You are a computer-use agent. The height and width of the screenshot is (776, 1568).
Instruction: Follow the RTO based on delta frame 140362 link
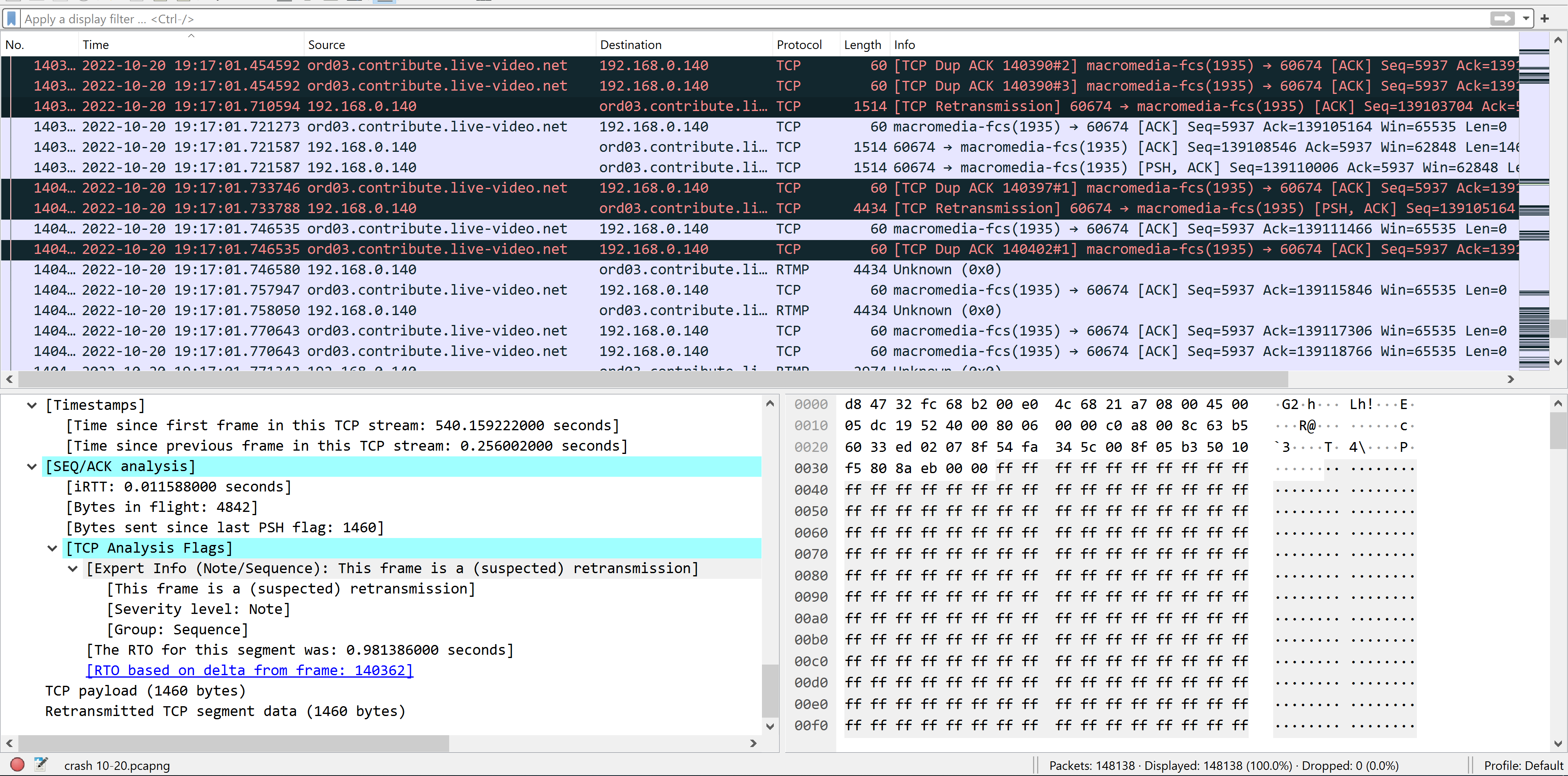pos(249,671)
